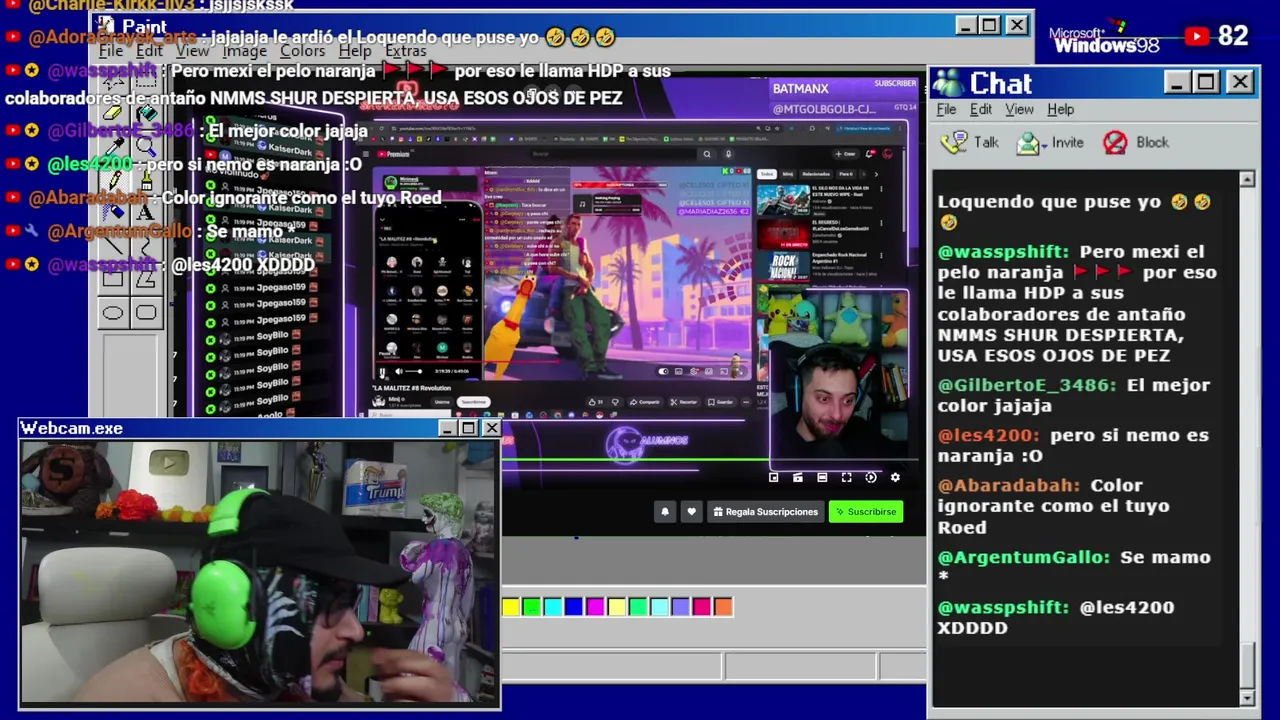Open Paint's Edit menu
The width and height of the screenshot is (1280, 720).
point(149,51)
